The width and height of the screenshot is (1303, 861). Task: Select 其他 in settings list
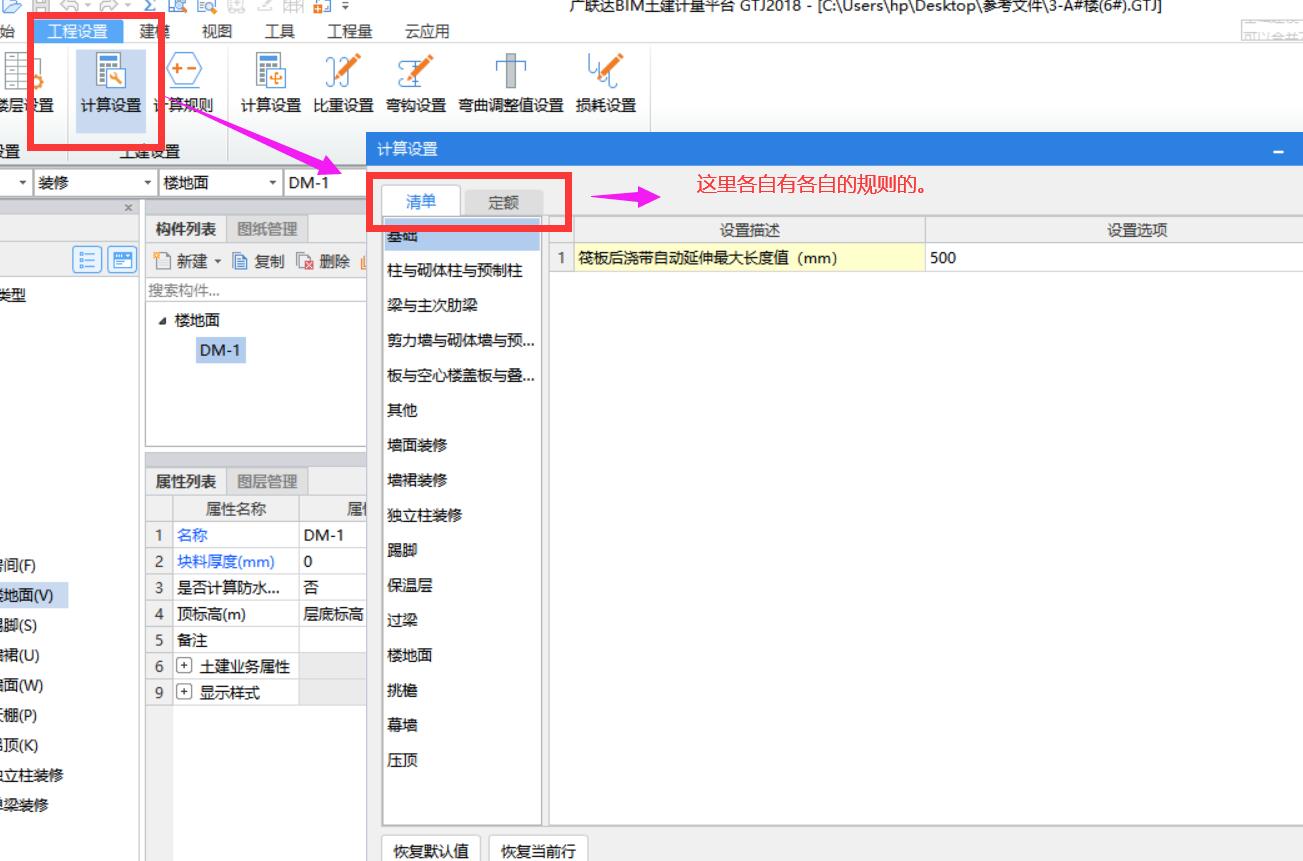[461, 410]
